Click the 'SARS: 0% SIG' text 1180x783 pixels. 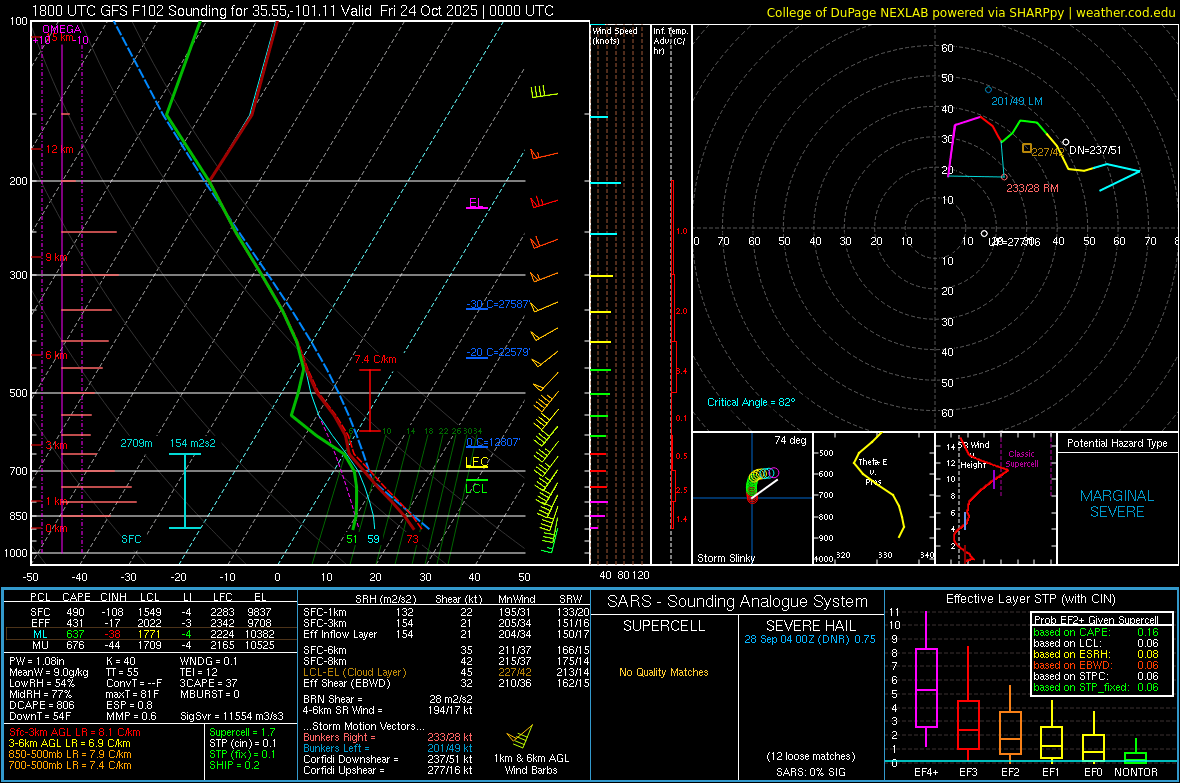(810, 772)
